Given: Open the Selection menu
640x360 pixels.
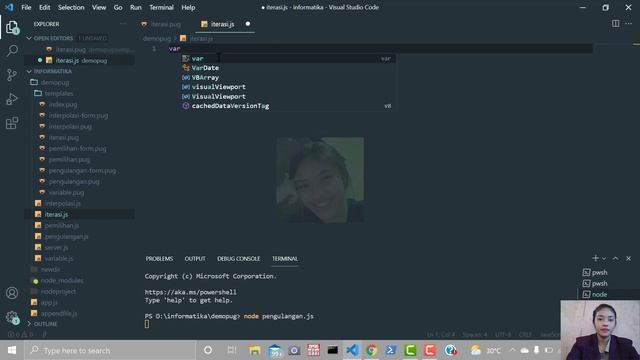Looking at the screenshot, I should pyautogui.click(x=71, y=7).
